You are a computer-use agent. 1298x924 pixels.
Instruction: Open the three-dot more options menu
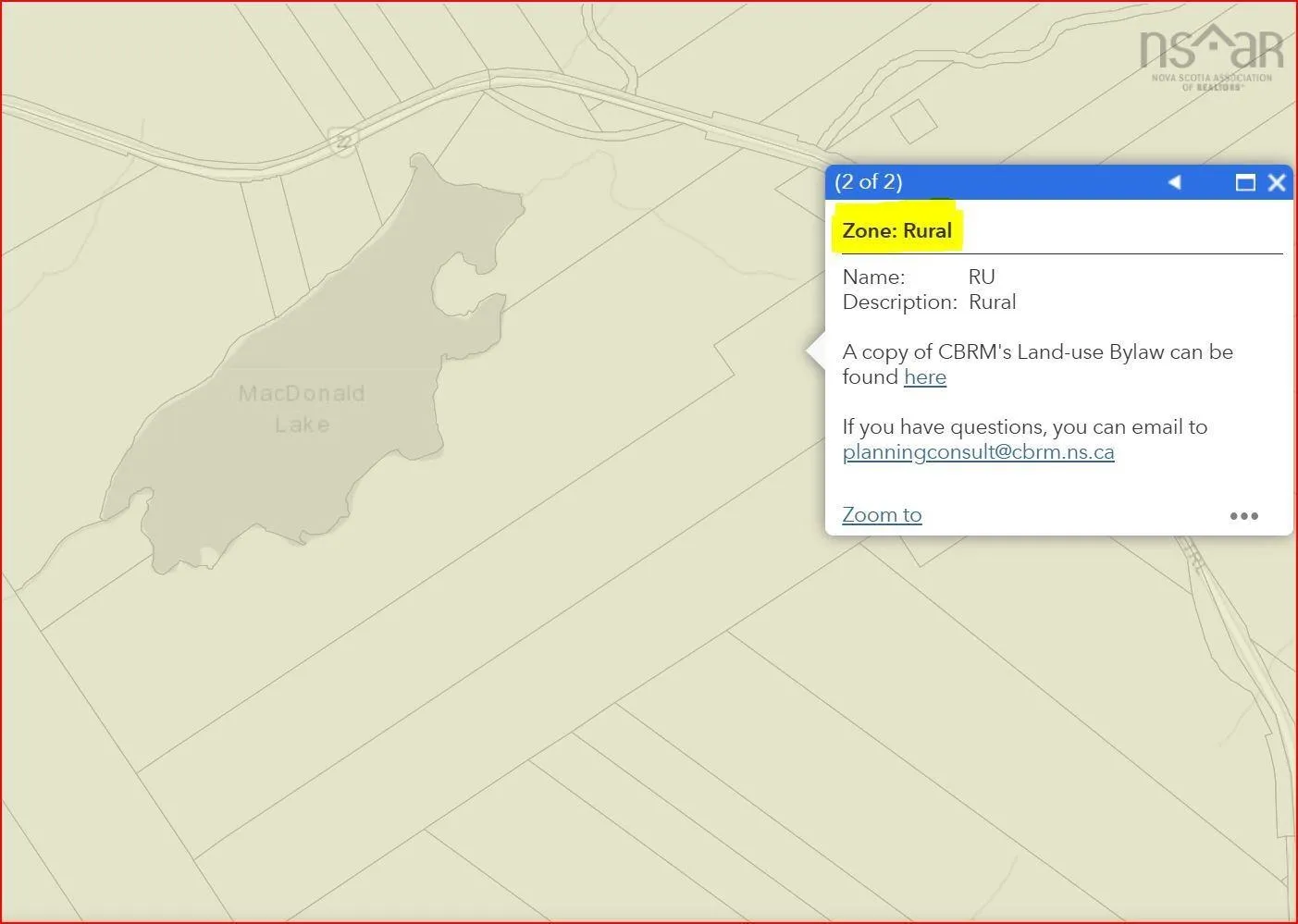[x=1243, y=516]
